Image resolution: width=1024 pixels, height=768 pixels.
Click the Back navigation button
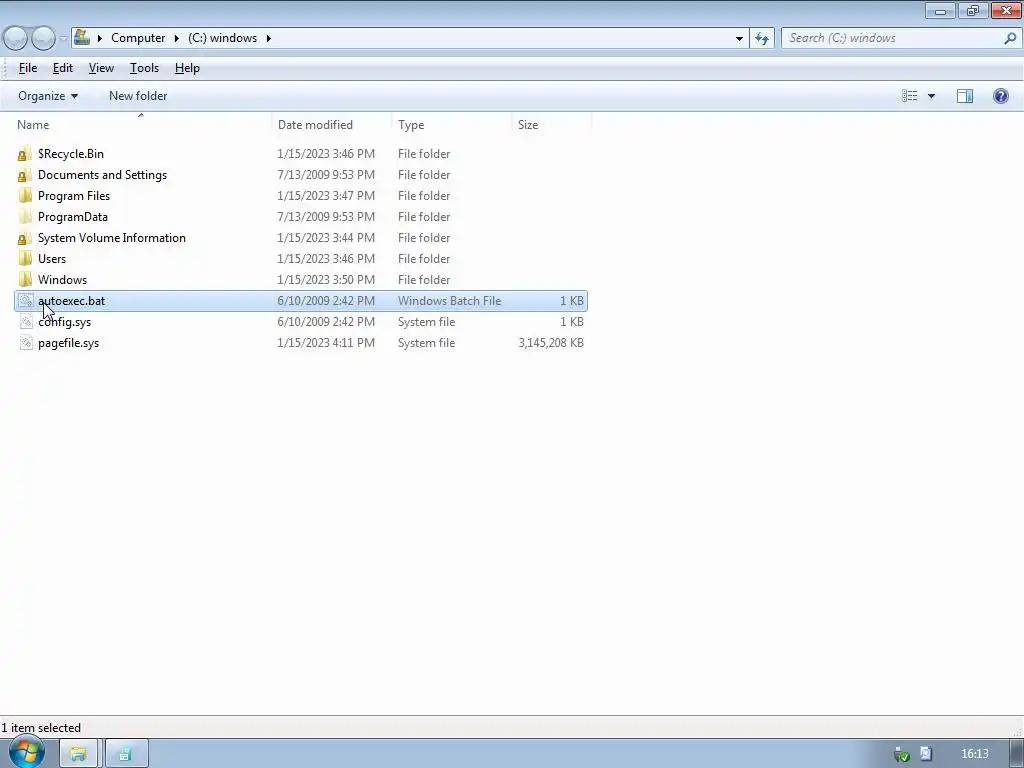click(15, 39)
